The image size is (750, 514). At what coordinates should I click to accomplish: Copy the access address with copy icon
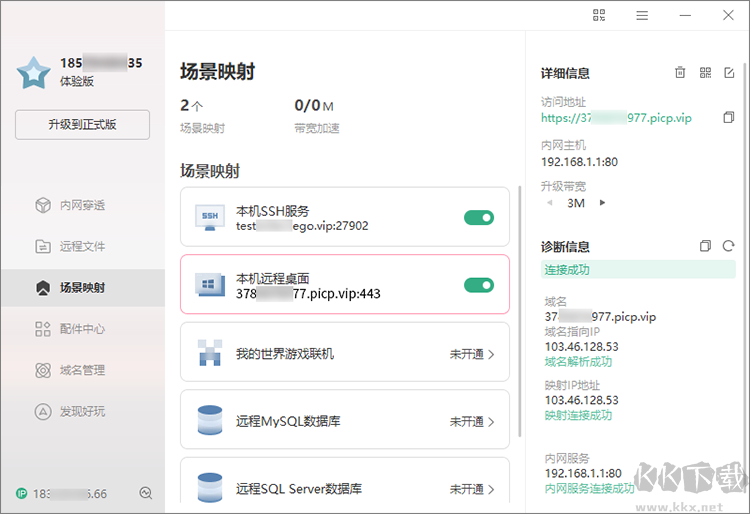728,118
